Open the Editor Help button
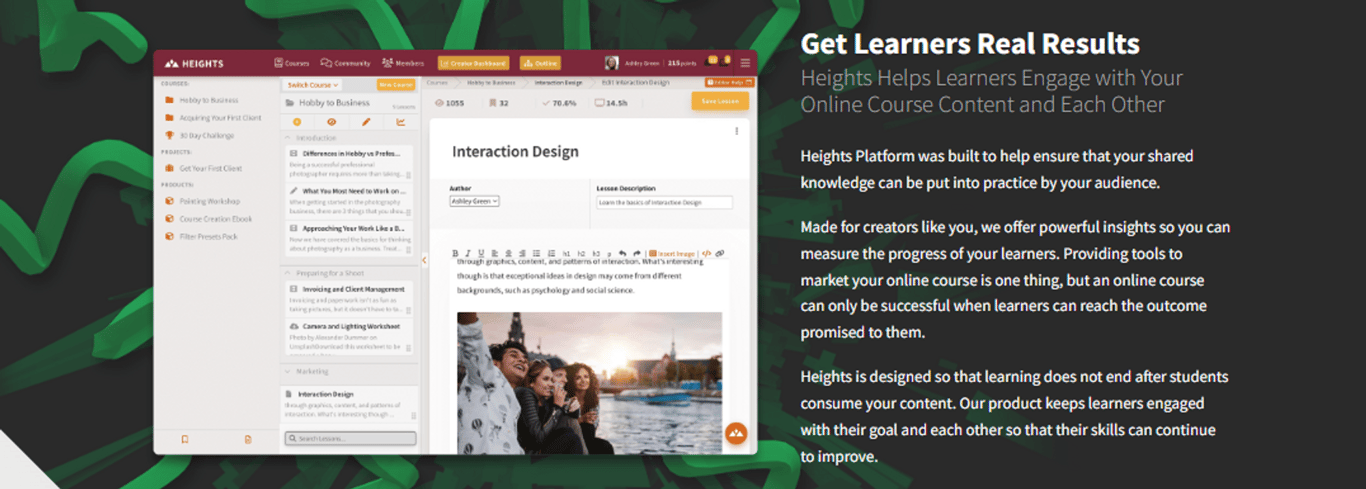 (730, 82)
